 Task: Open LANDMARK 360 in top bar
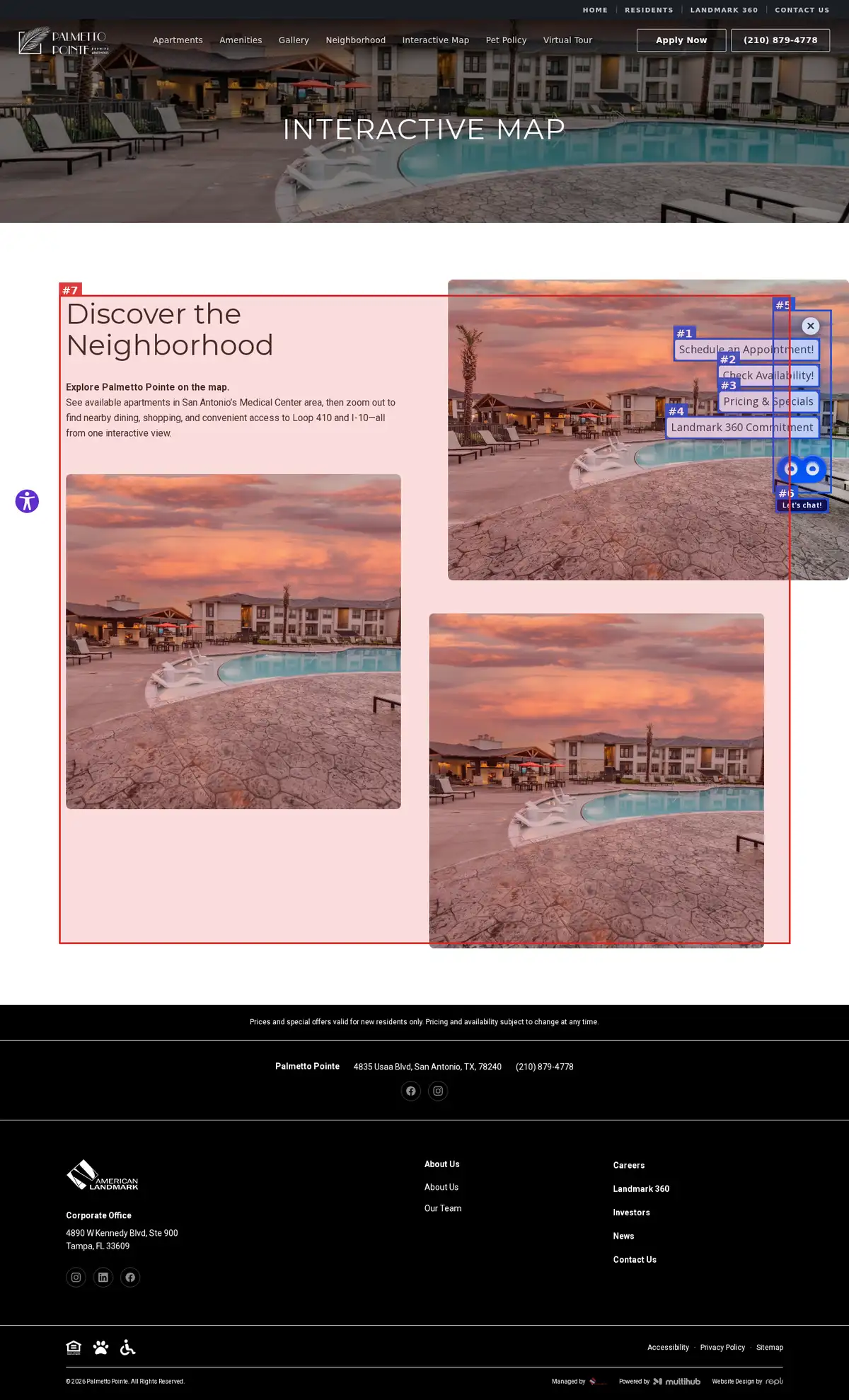click(724, 10)
